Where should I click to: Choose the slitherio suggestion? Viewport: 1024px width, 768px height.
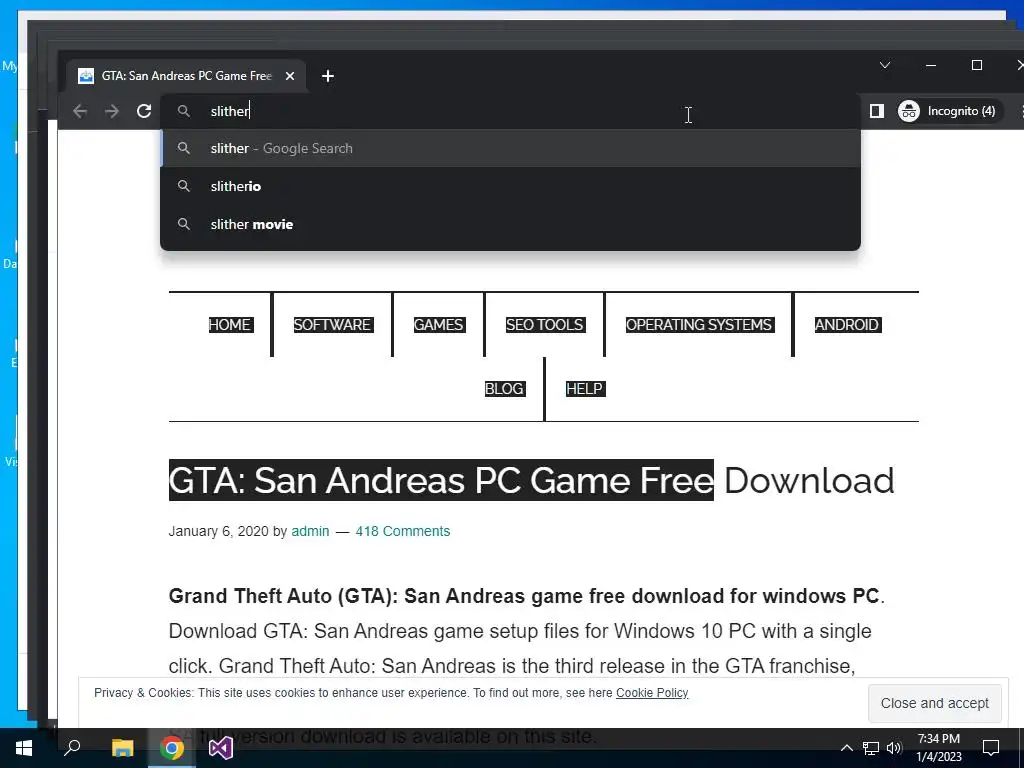point(510,186)
